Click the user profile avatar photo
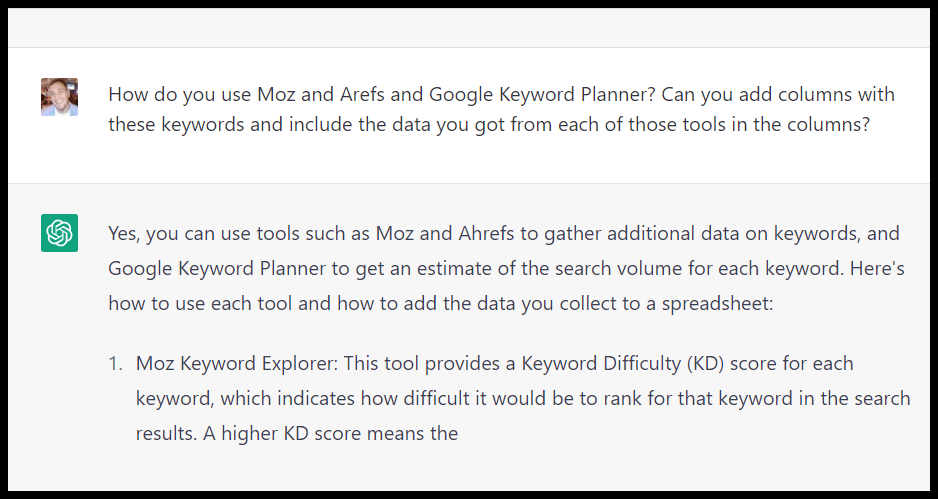 59,97
